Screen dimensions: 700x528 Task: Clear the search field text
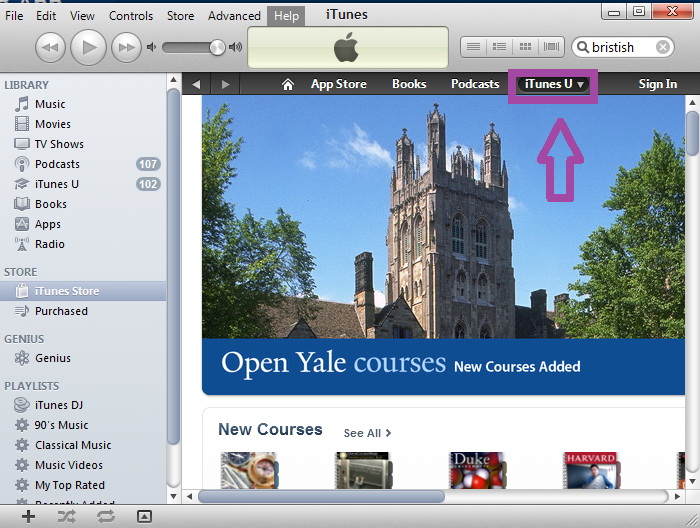coord(662,47)
